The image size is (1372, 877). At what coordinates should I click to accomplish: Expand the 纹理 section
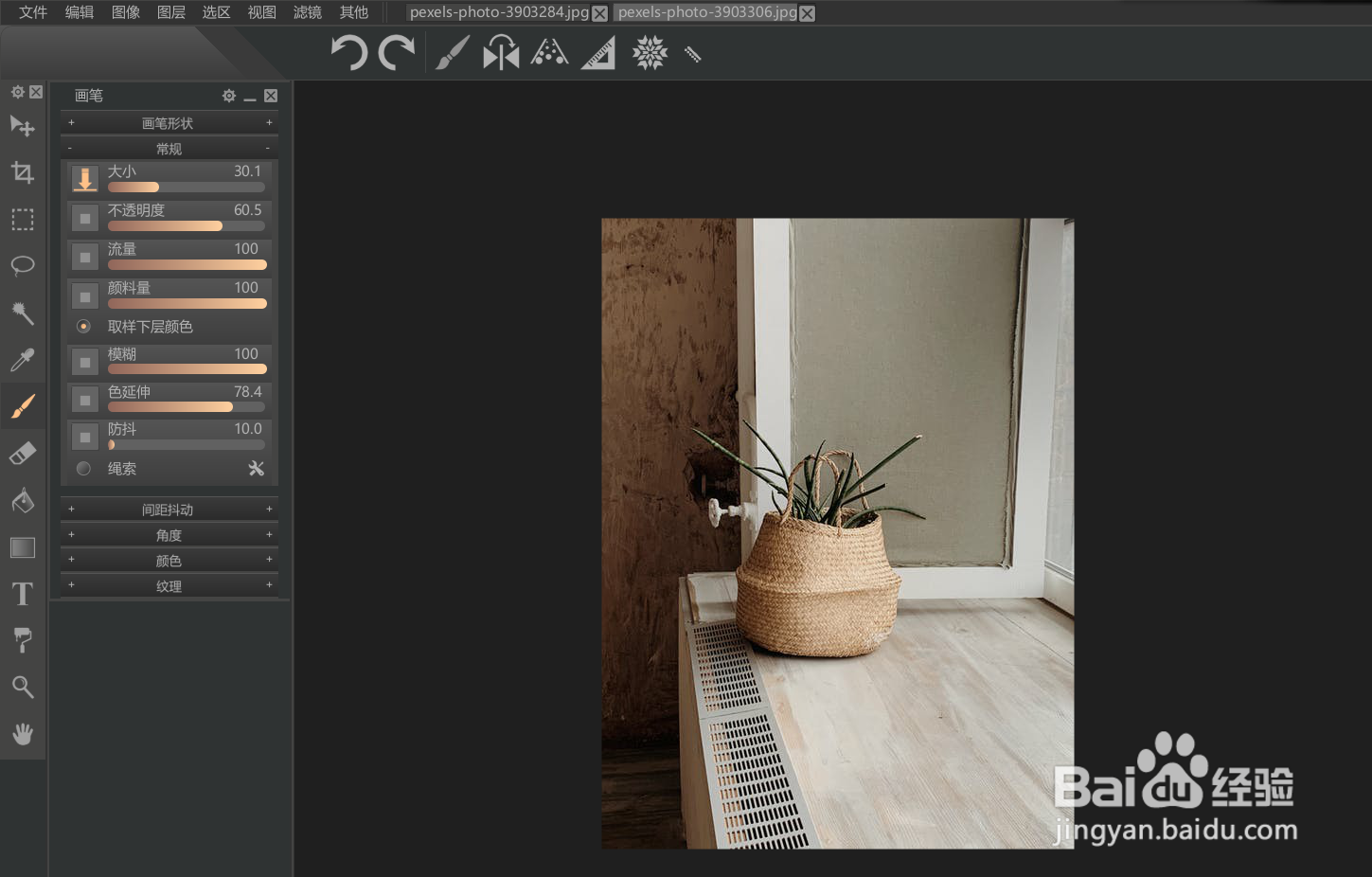pos(169,586)
